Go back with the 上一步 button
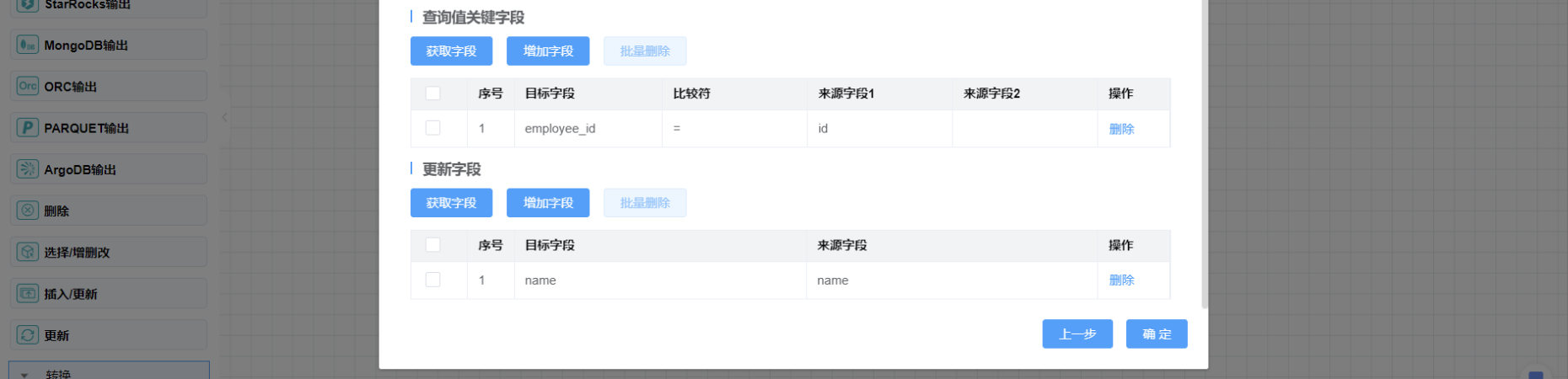The image size is (1568, 379). click(1077, 334)
